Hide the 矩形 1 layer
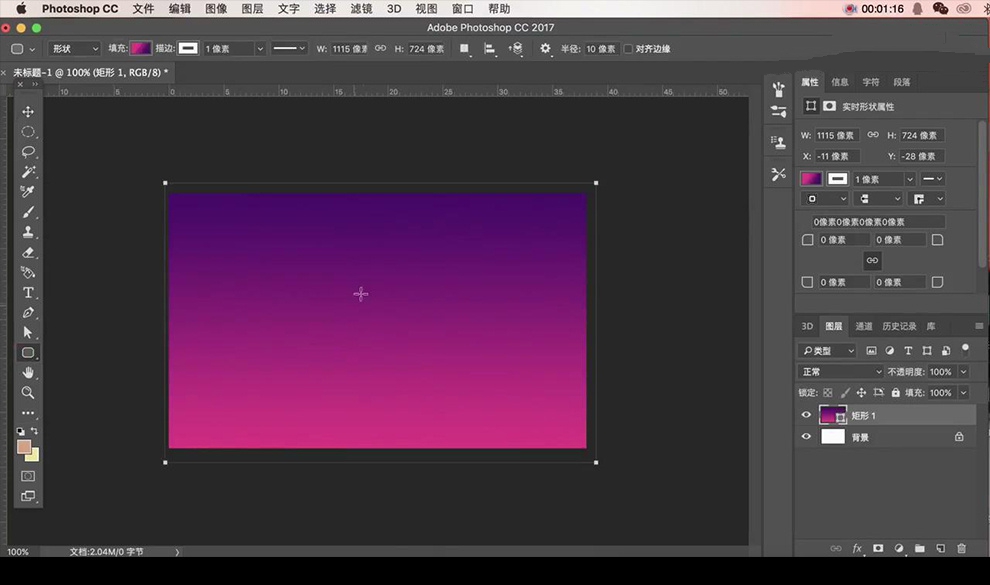The image size is (990, 585). (806, 415)
